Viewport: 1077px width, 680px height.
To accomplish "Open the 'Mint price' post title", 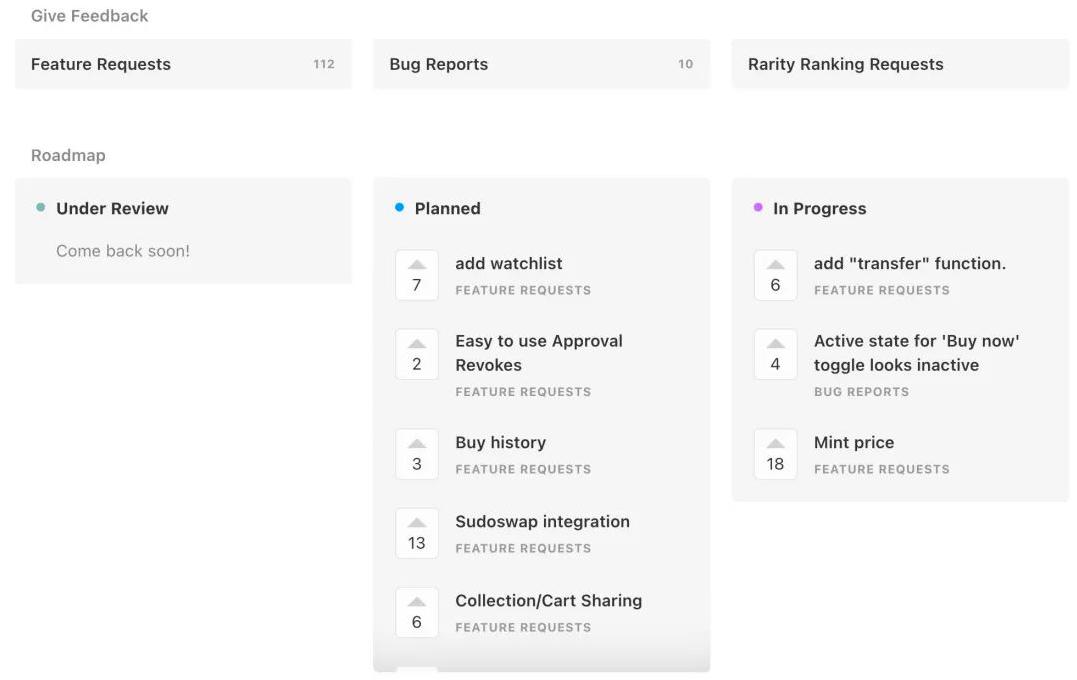I will pos(853,443).
